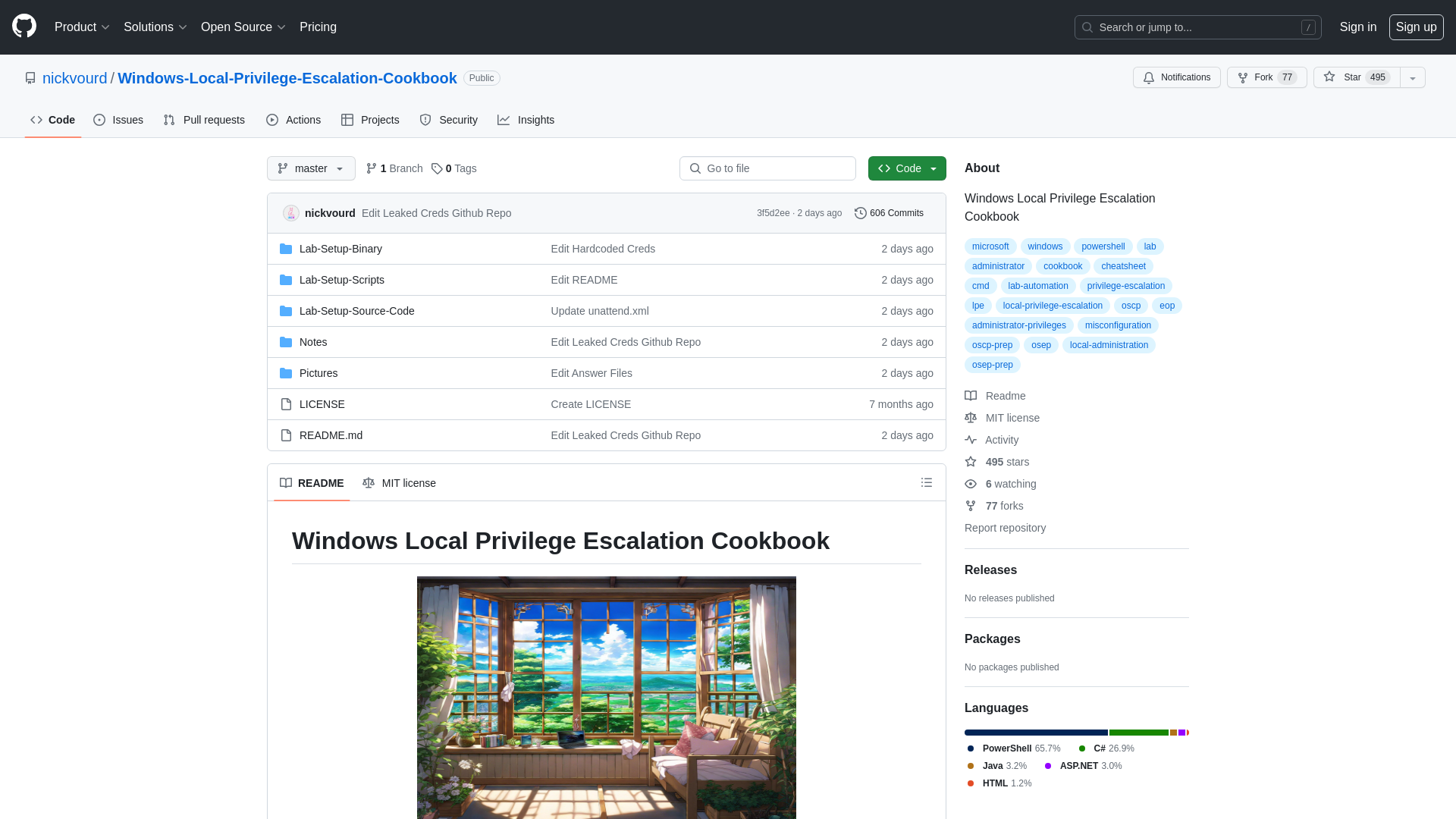Switch to the Issues tab

(118, 120)
